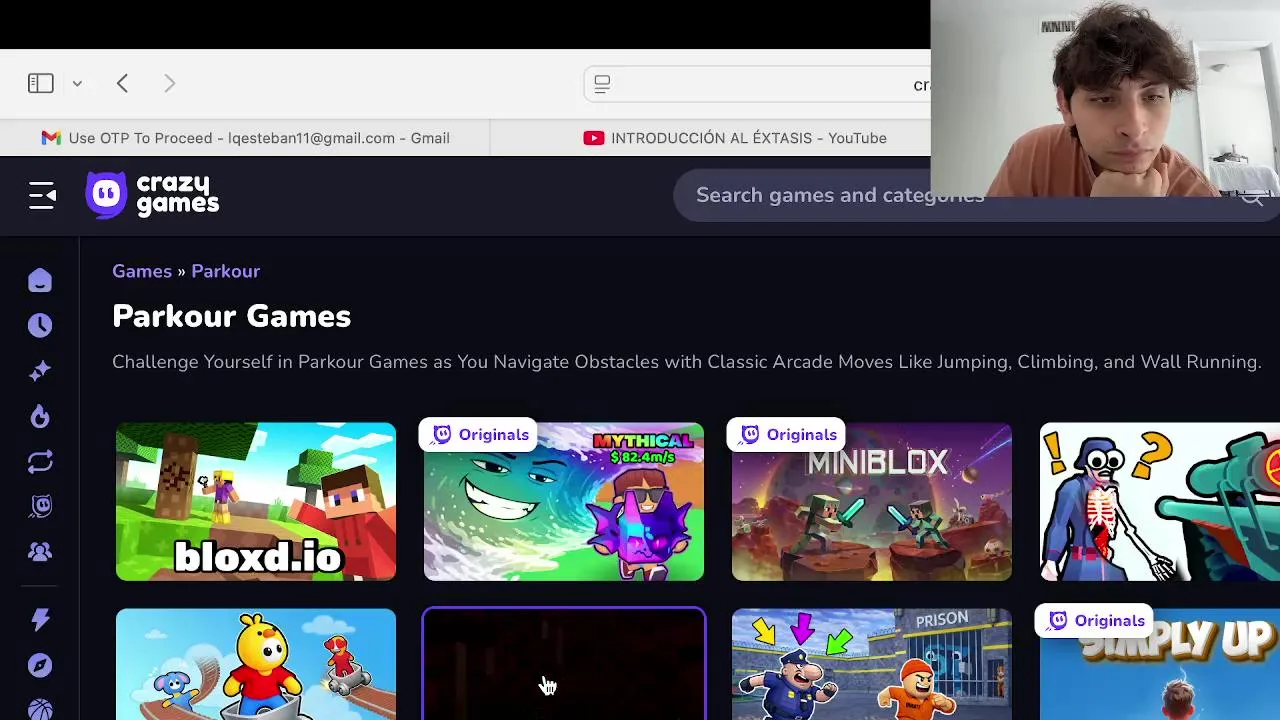Go forward to next page
The image size is (1280, 720).
pos(169,84)
